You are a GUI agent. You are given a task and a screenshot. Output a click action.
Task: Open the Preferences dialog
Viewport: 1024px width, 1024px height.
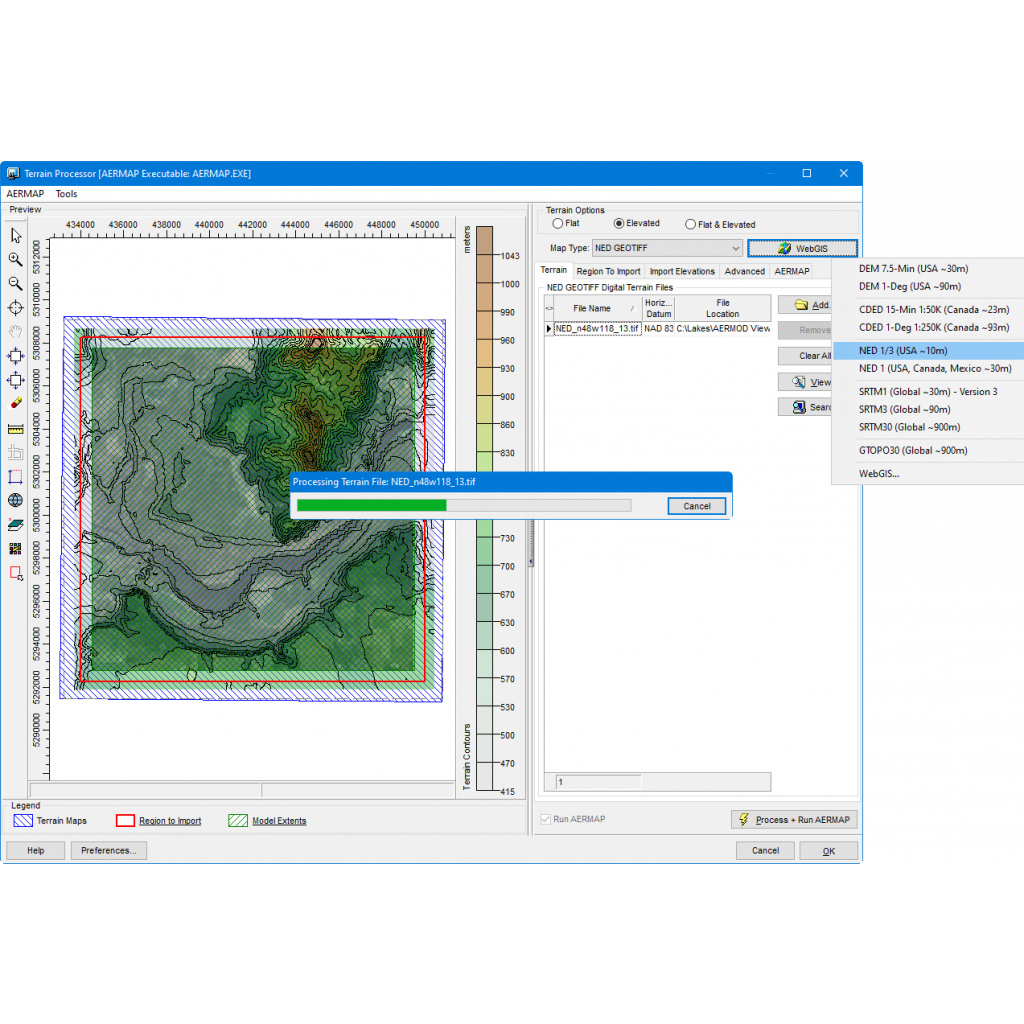click(x=109, y=850)
